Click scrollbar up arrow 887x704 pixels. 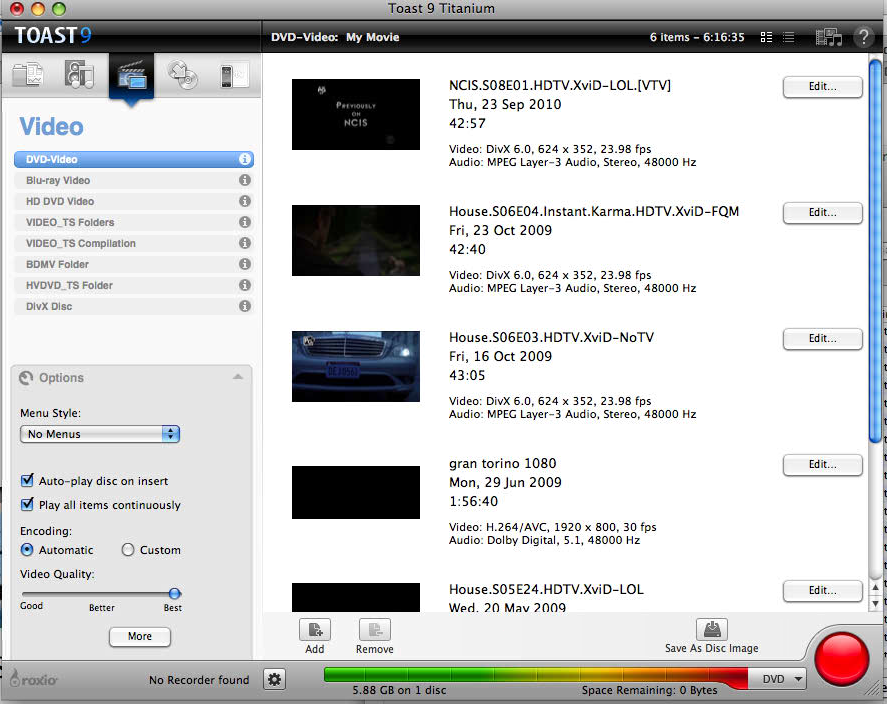click(875, 588)
